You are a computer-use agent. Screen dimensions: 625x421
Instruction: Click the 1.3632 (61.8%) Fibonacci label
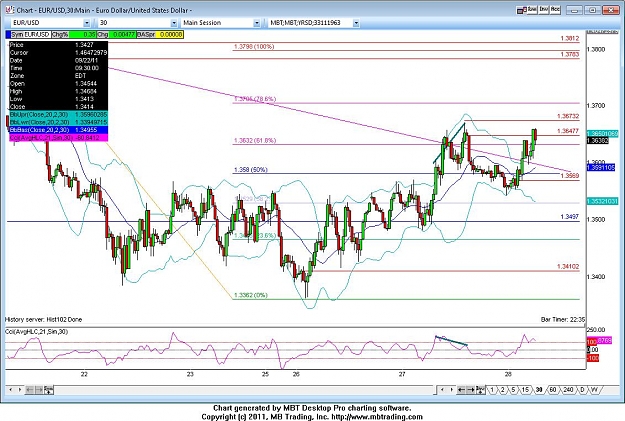[x=255, y=141]
